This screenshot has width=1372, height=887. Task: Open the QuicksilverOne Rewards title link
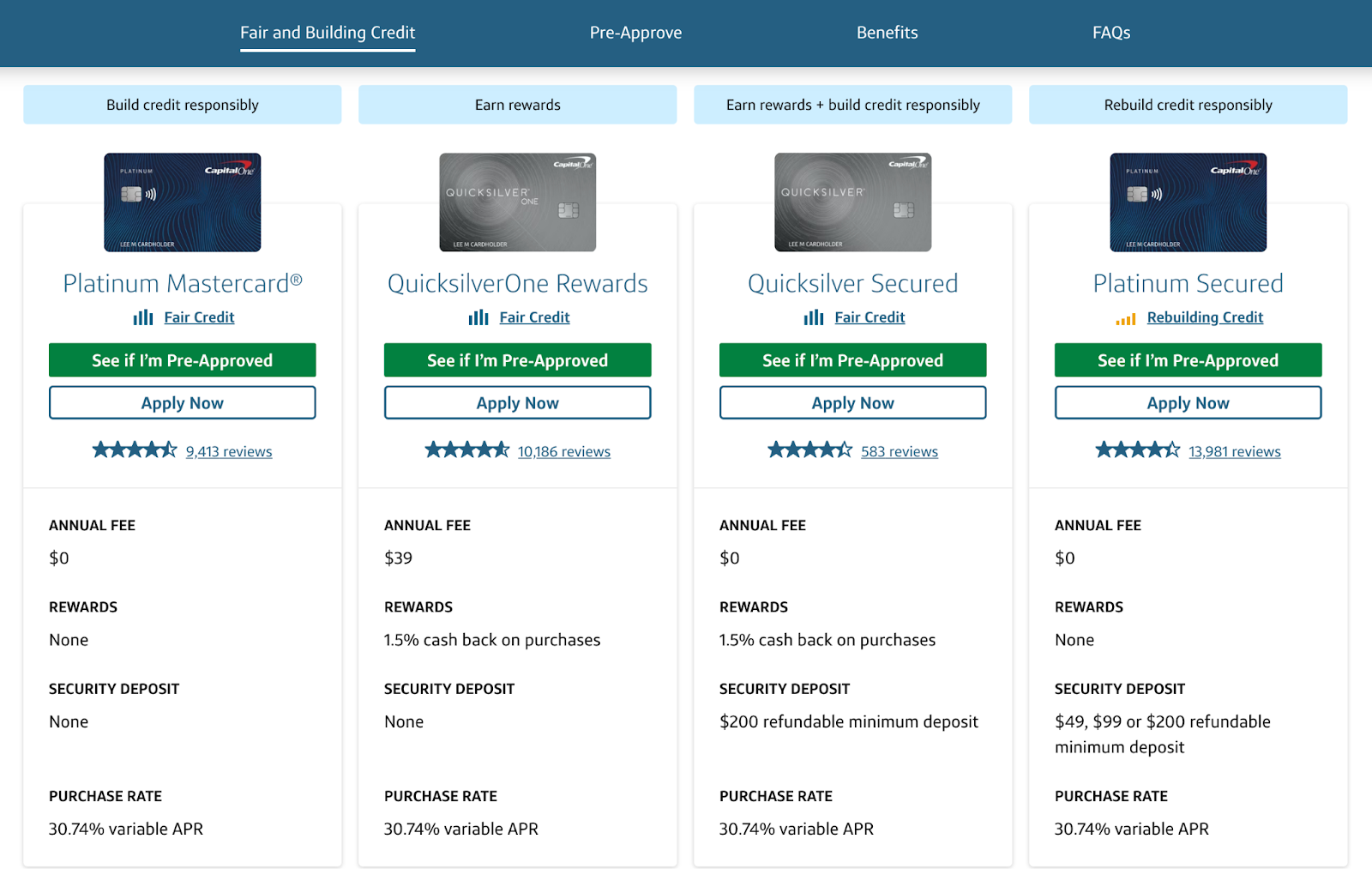[x=518, y=283]
